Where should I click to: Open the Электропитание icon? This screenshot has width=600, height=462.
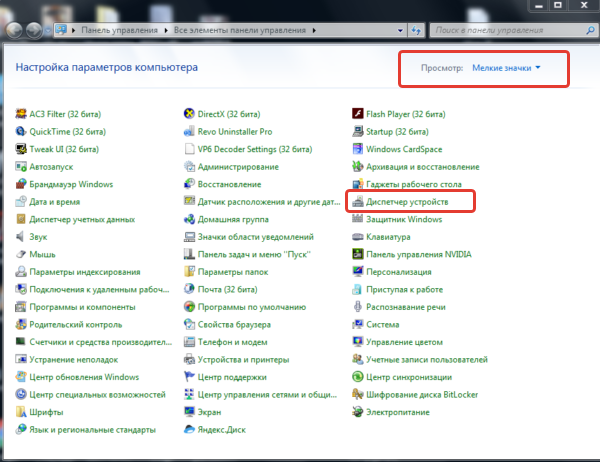pyautogui.click(x=358, y=412)
